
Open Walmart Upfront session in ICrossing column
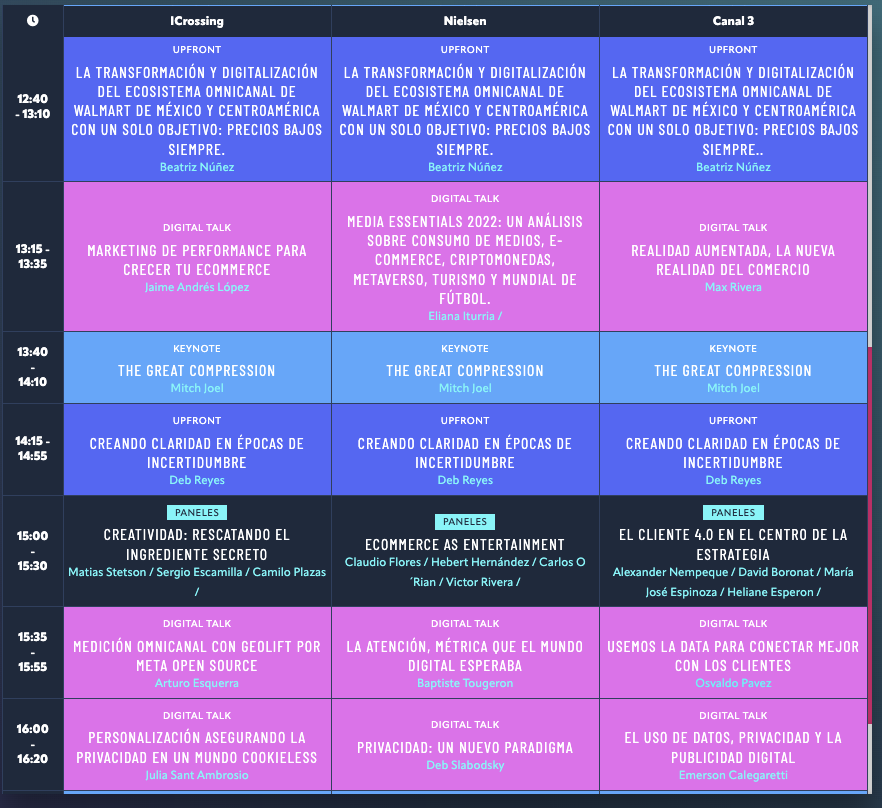click(x=197, y=110)
